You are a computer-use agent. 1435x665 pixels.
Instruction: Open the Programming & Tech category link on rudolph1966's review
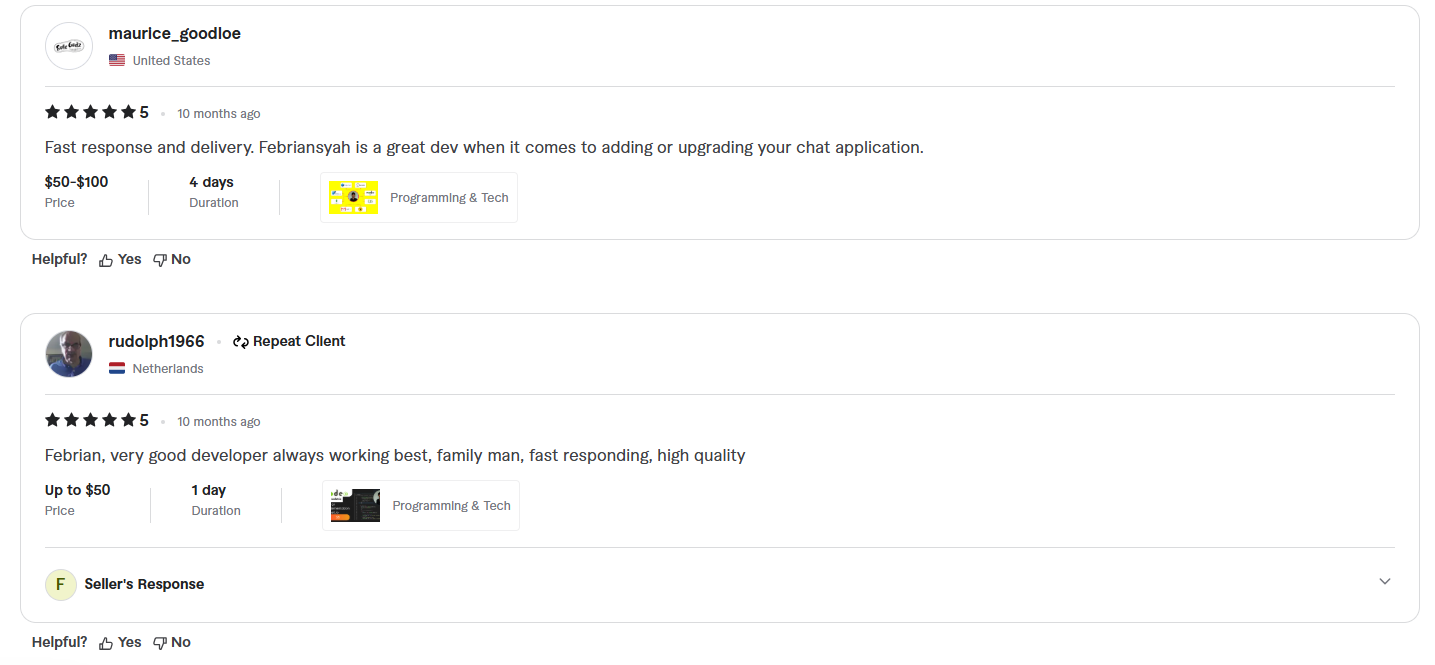pos(451,505)
